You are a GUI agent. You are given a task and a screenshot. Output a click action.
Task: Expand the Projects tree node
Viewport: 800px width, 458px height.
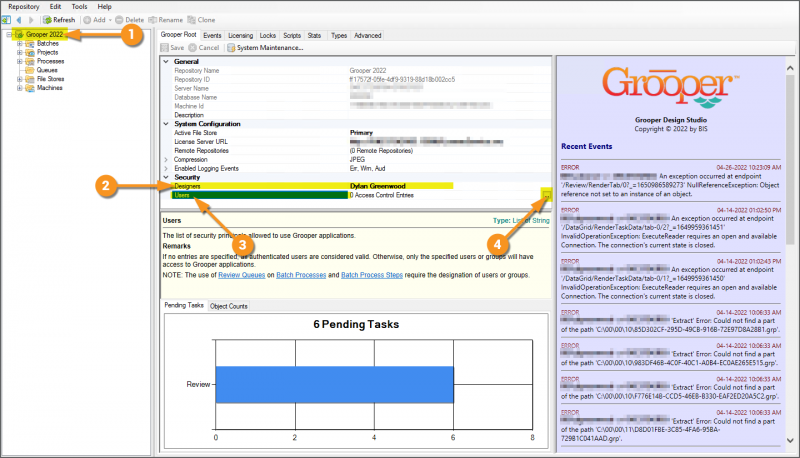pyautogui.click(x=19, y=53)
